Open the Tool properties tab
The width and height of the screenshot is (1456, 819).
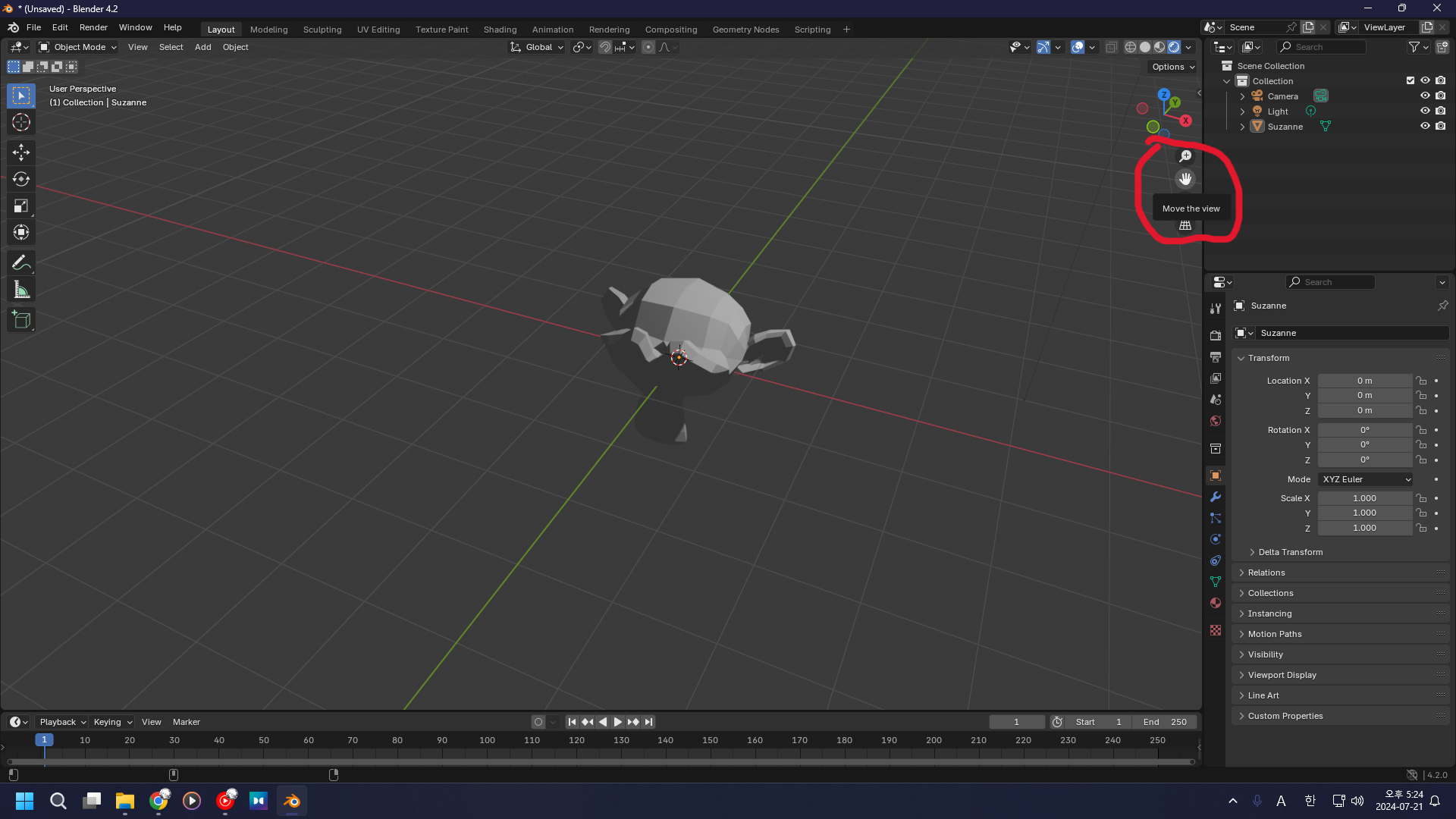(x=1216, y=309)
